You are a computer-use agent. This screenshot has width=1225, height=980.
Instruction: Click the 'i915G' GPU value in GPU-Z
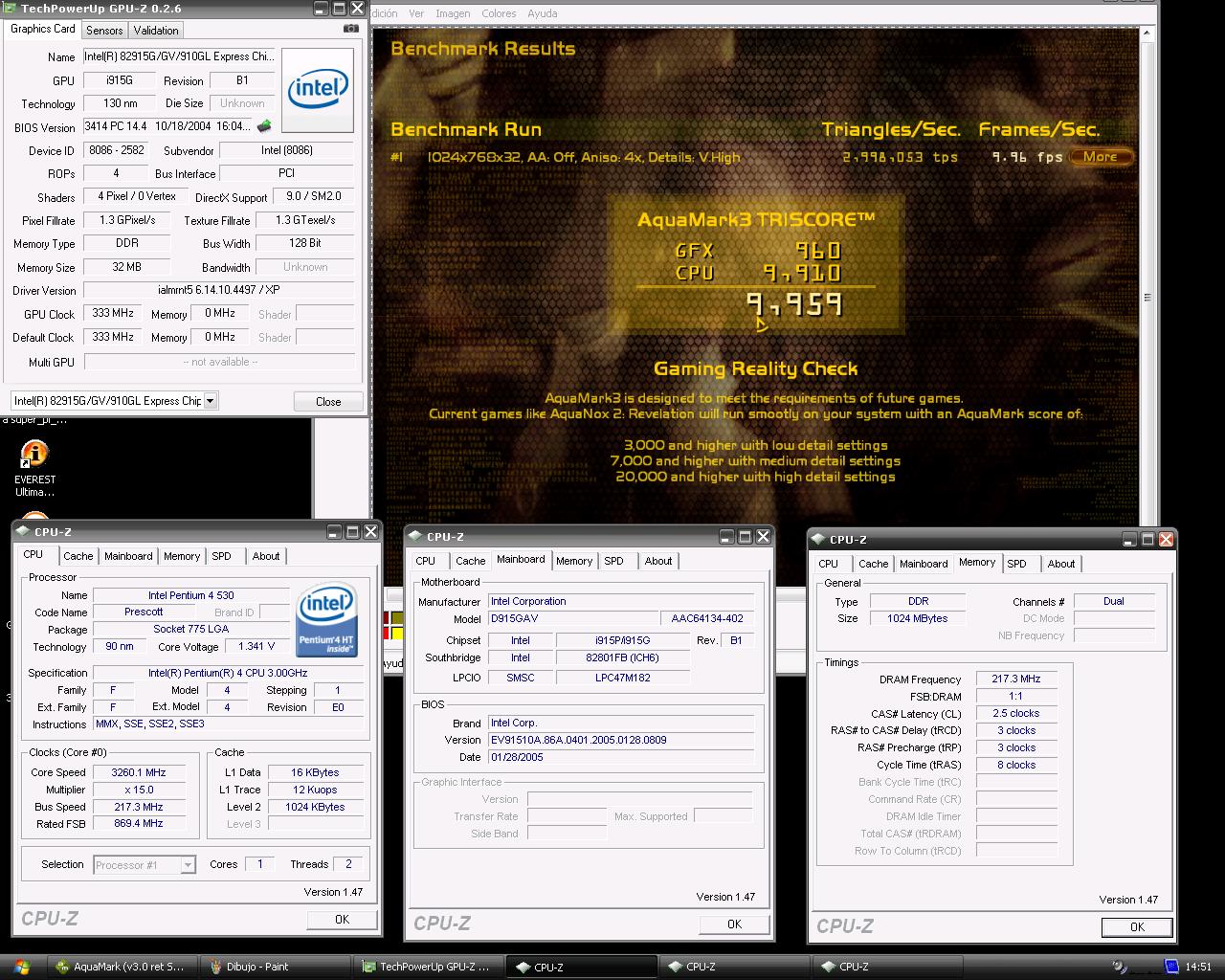pyautogui.click(x=120, y=80)
